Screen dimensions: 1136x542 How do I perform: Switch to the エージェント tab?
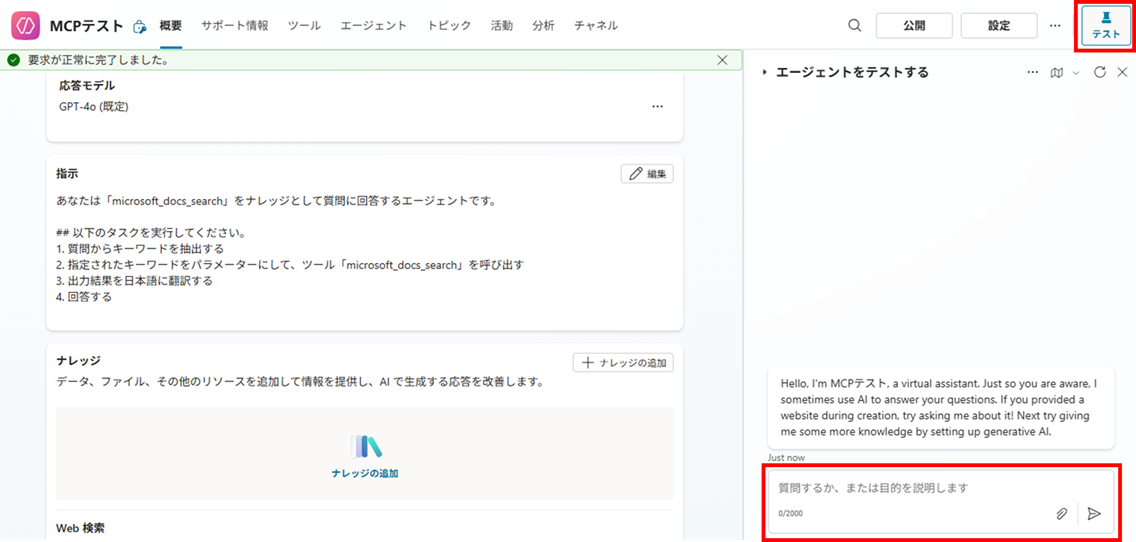click(374, 25)
